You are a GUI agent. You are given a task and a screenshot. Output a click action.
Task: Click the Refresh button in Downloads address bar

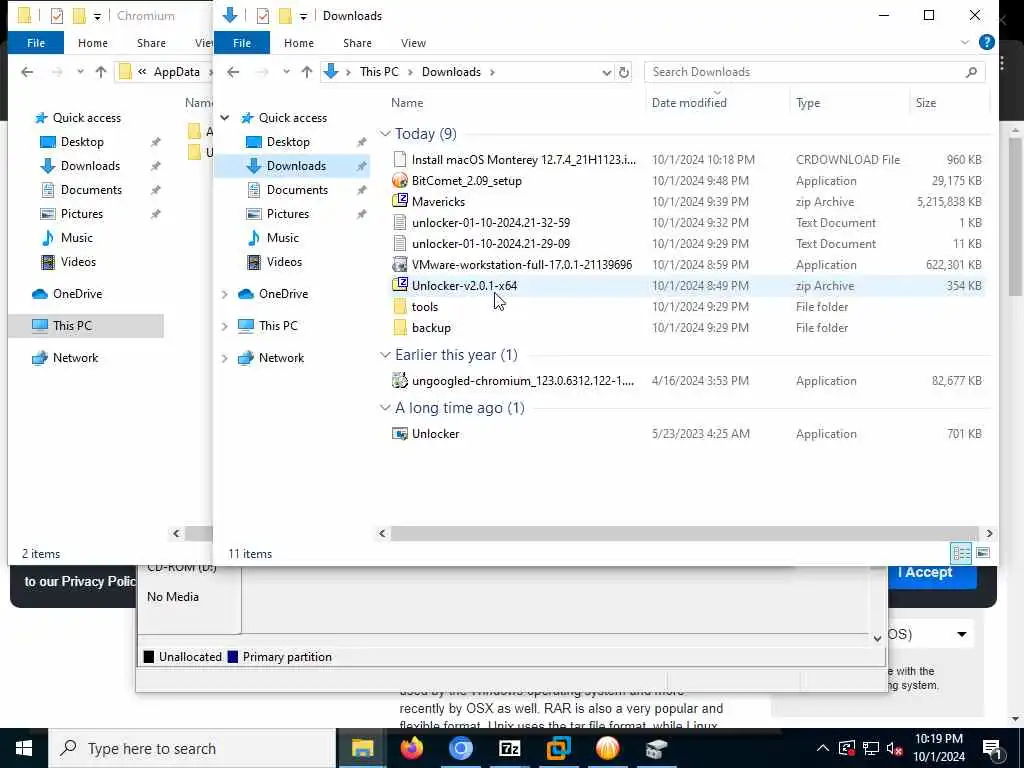tap(624, 72)
